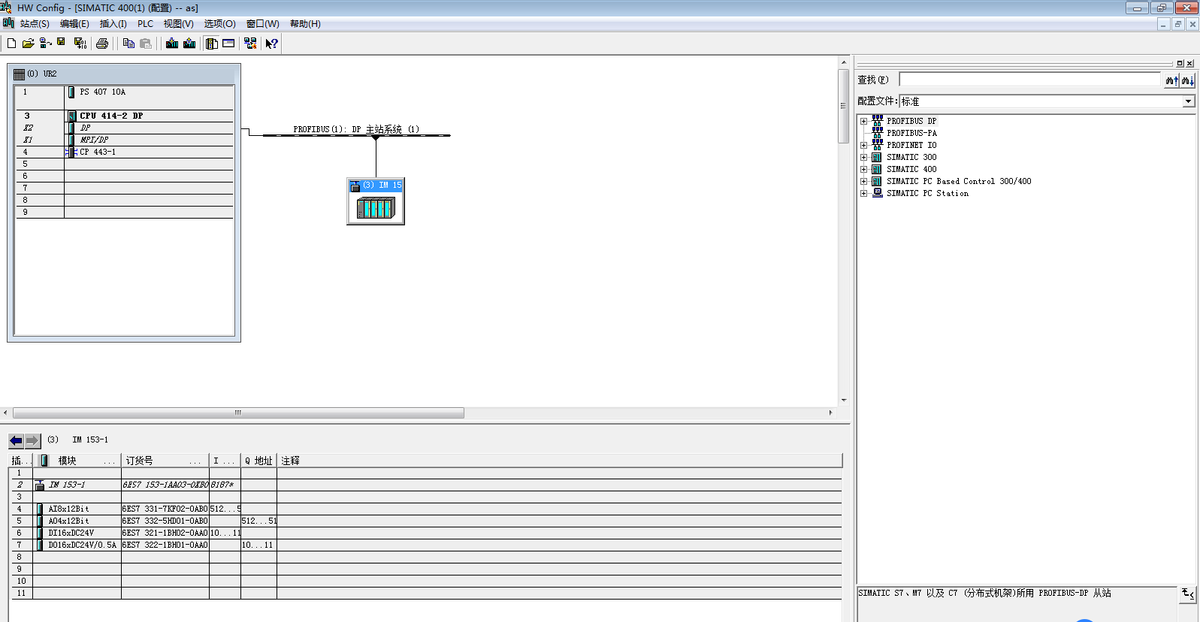Open the 视图(V) menu
The height and width of the screenshot is (622, 1200).
click(179, 23)
